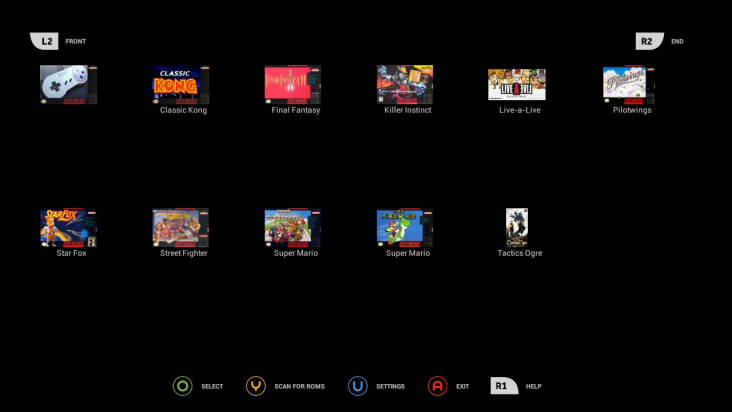Image resolution: width=732 pixels, height=412 pixels.
Task: Open SETTINGS from the bottom bar
Action: (x=390, y=386)
